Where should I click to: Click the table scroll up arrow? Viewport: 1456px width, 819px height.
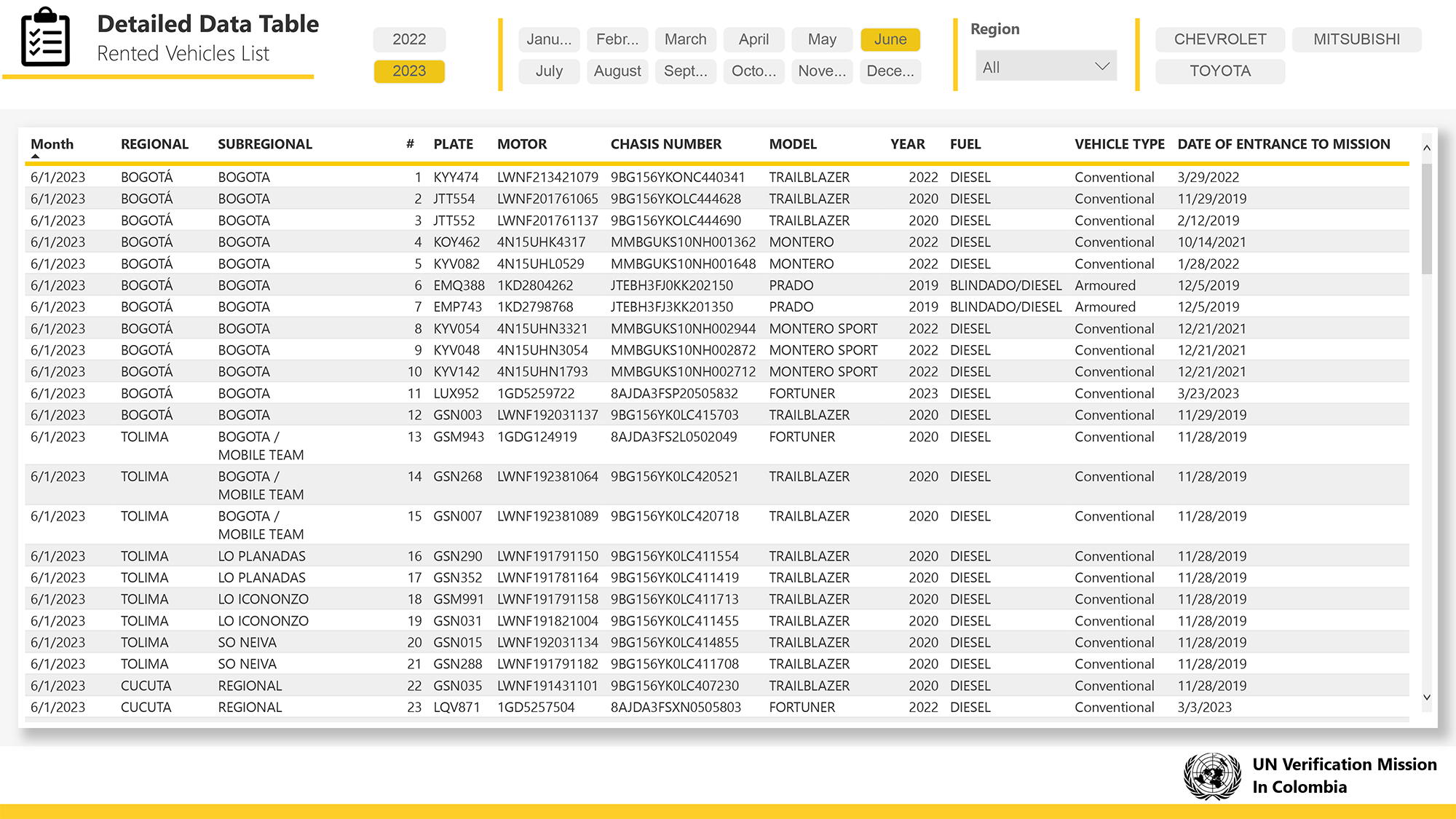click(1427, 148)
